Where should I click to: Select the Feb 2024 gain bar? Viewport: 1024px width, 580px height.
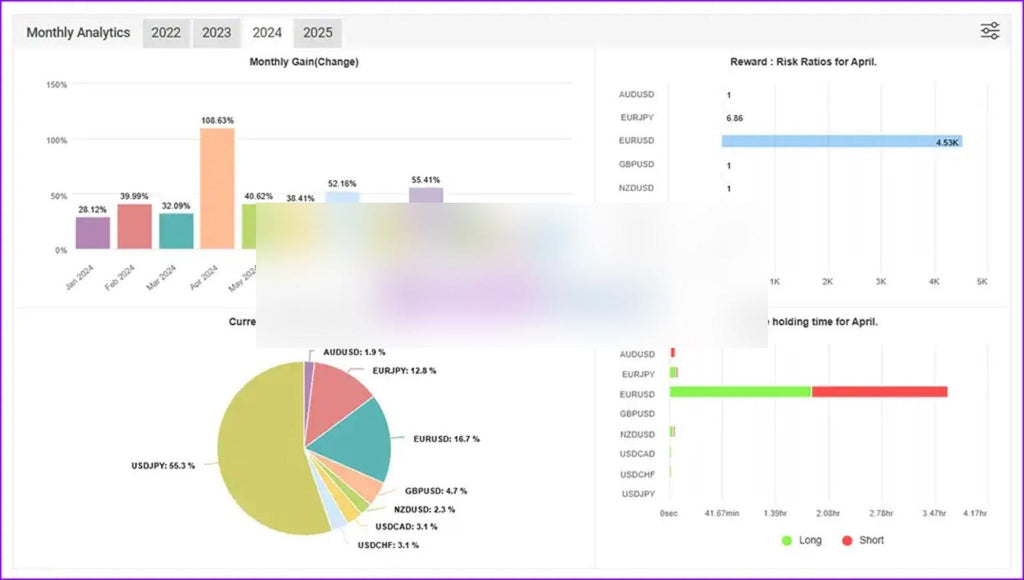click(x=134, y=227)
